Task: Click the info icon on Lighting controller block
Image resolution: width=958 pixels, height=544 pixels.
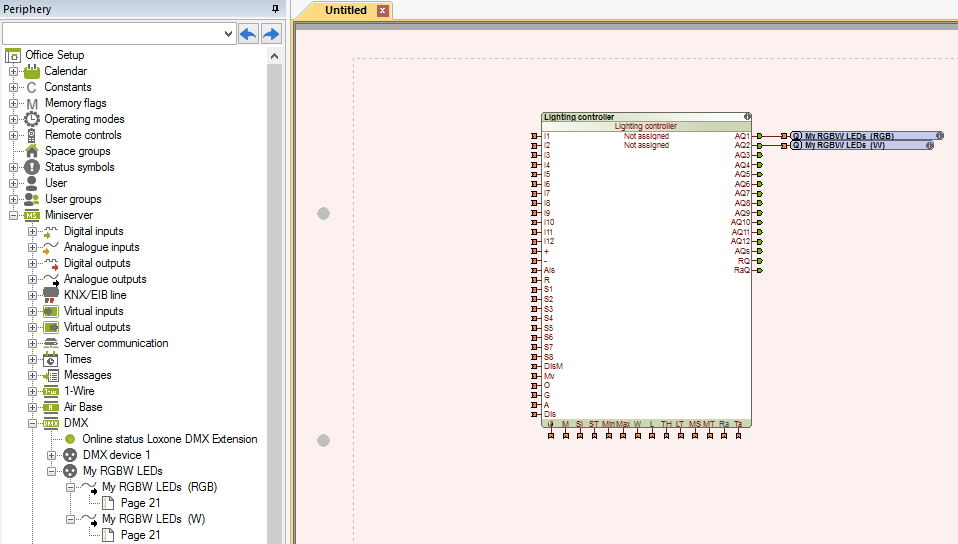Action: pyautogui.click(x=746, y=117)
